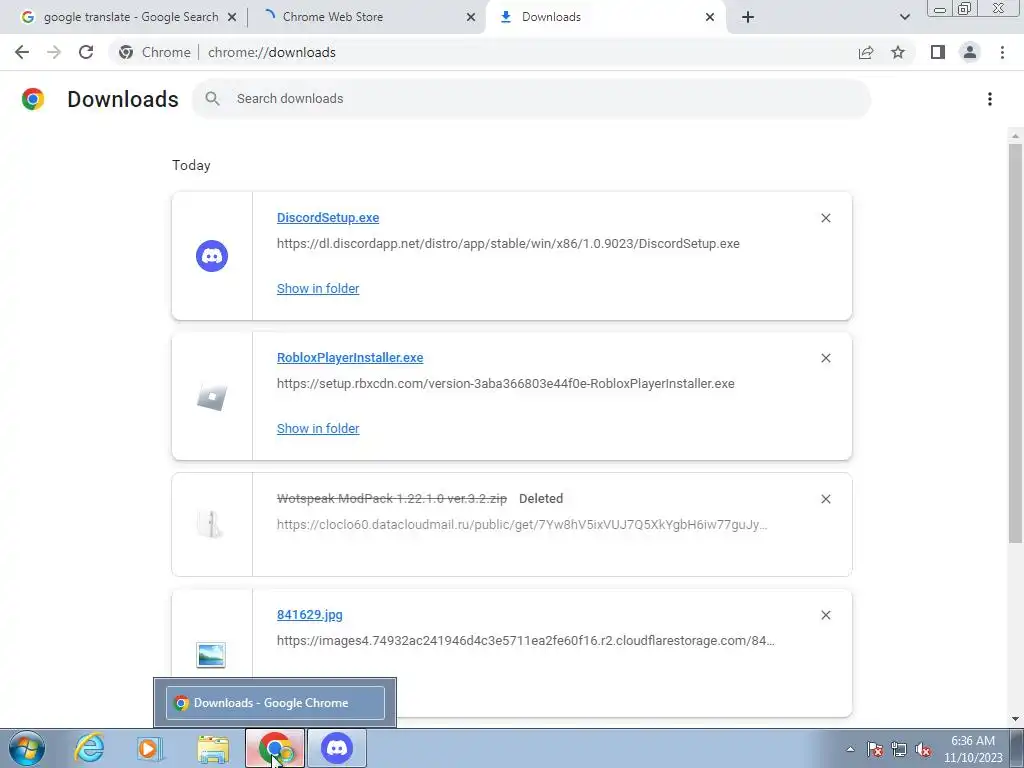Close the Chrome Web Store tab
The width and height of the screenshot is (1024, 768).
471,17
